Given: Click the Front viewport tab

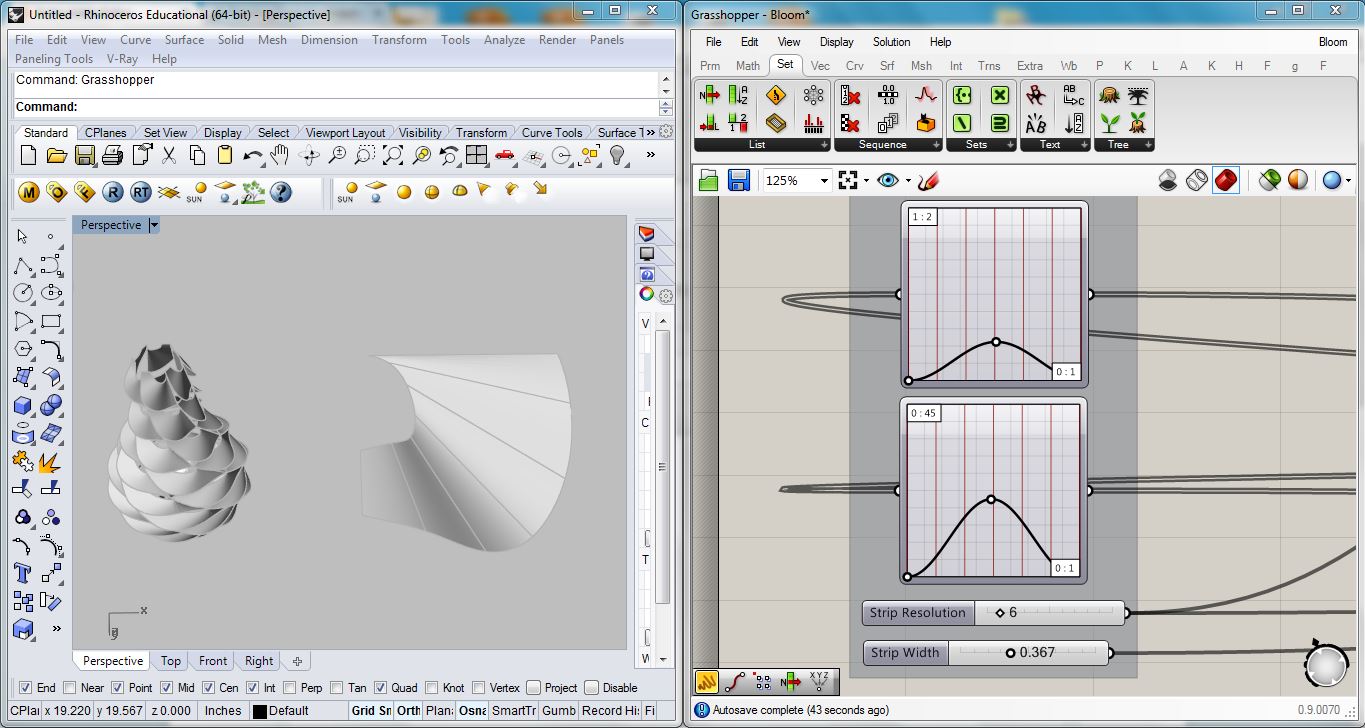Looking at the screenshot, I should coord(213,661).
